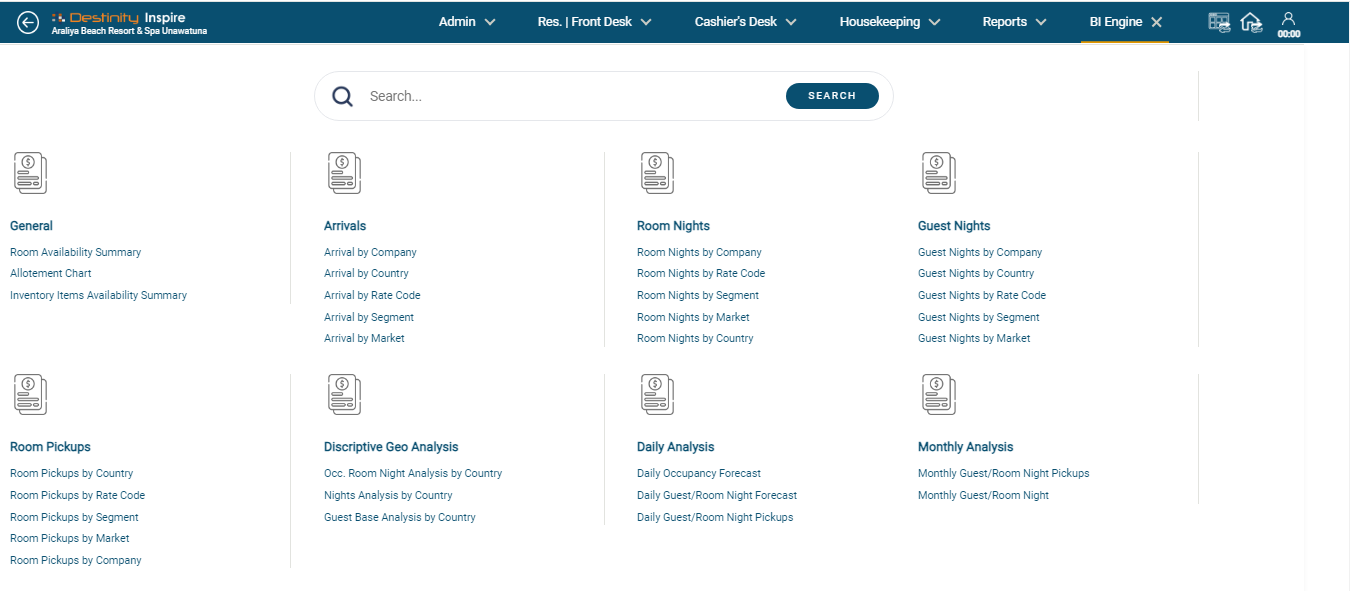Open Arrival by Country report
Screen dimensions: 1350x591
point(366,273)
